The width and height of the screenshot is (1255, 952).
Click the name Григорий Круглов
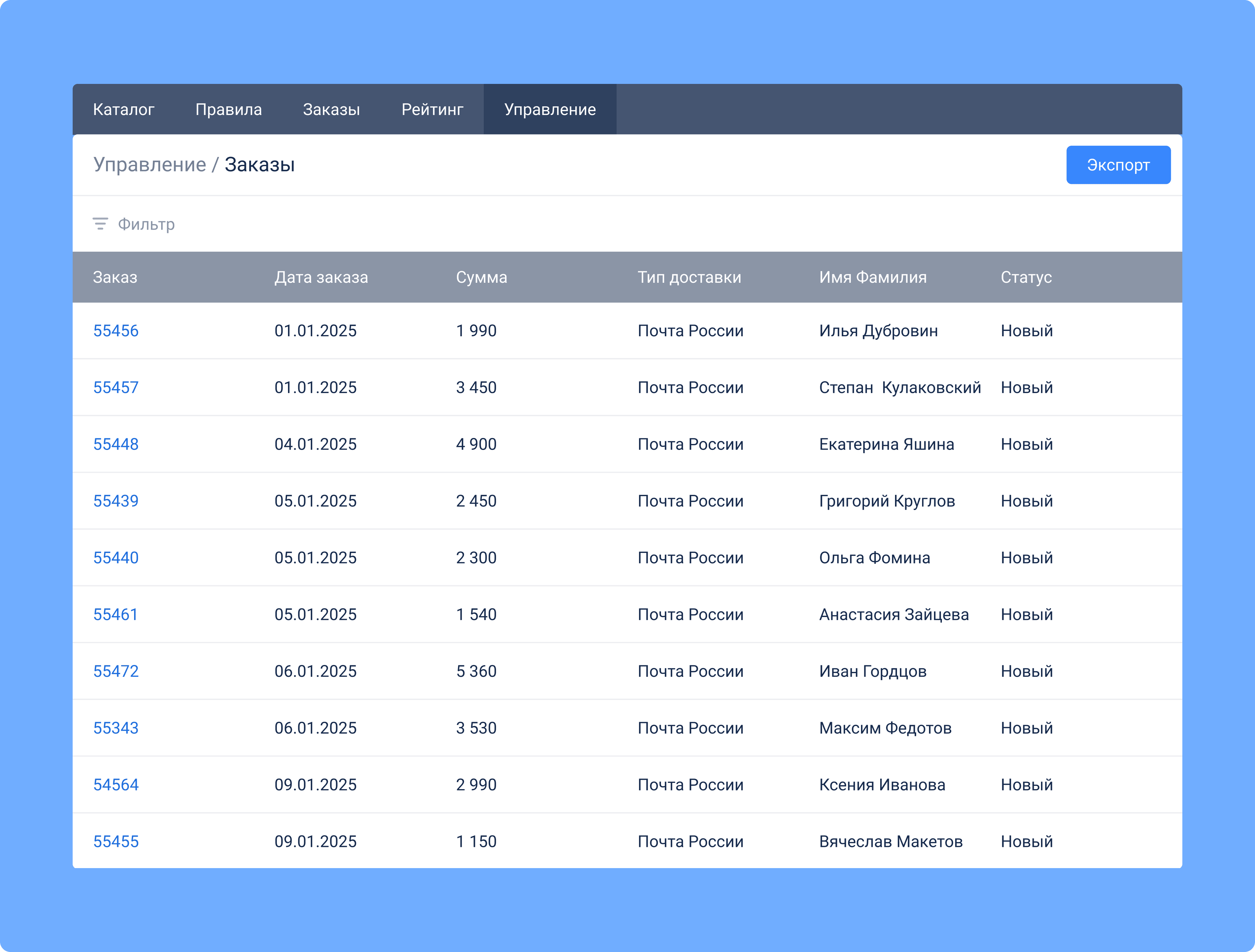coord(887,501)
